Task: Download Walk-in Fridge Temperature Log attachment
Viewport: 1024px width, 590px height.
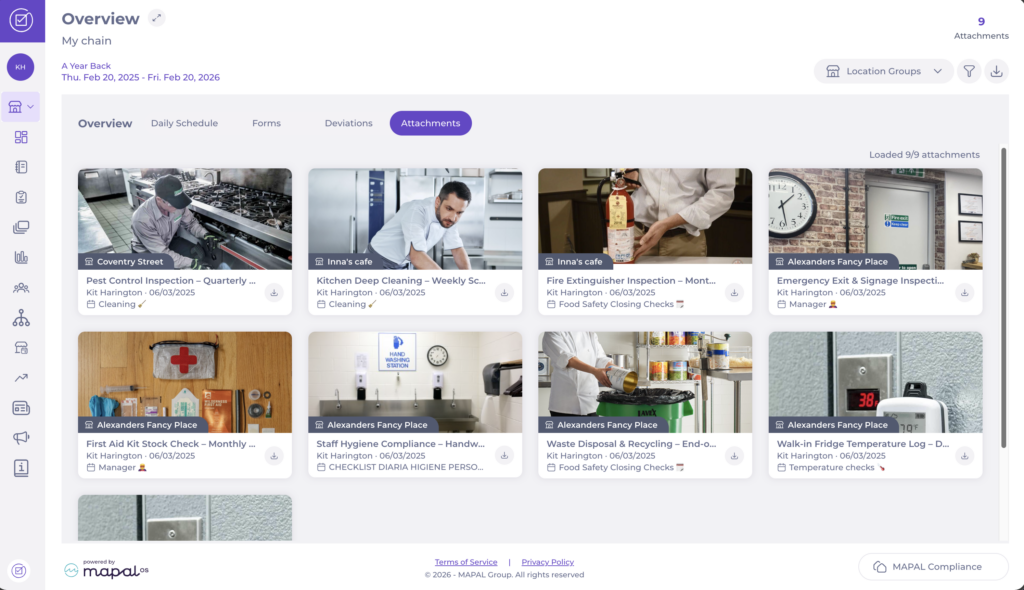Action: 964,456
